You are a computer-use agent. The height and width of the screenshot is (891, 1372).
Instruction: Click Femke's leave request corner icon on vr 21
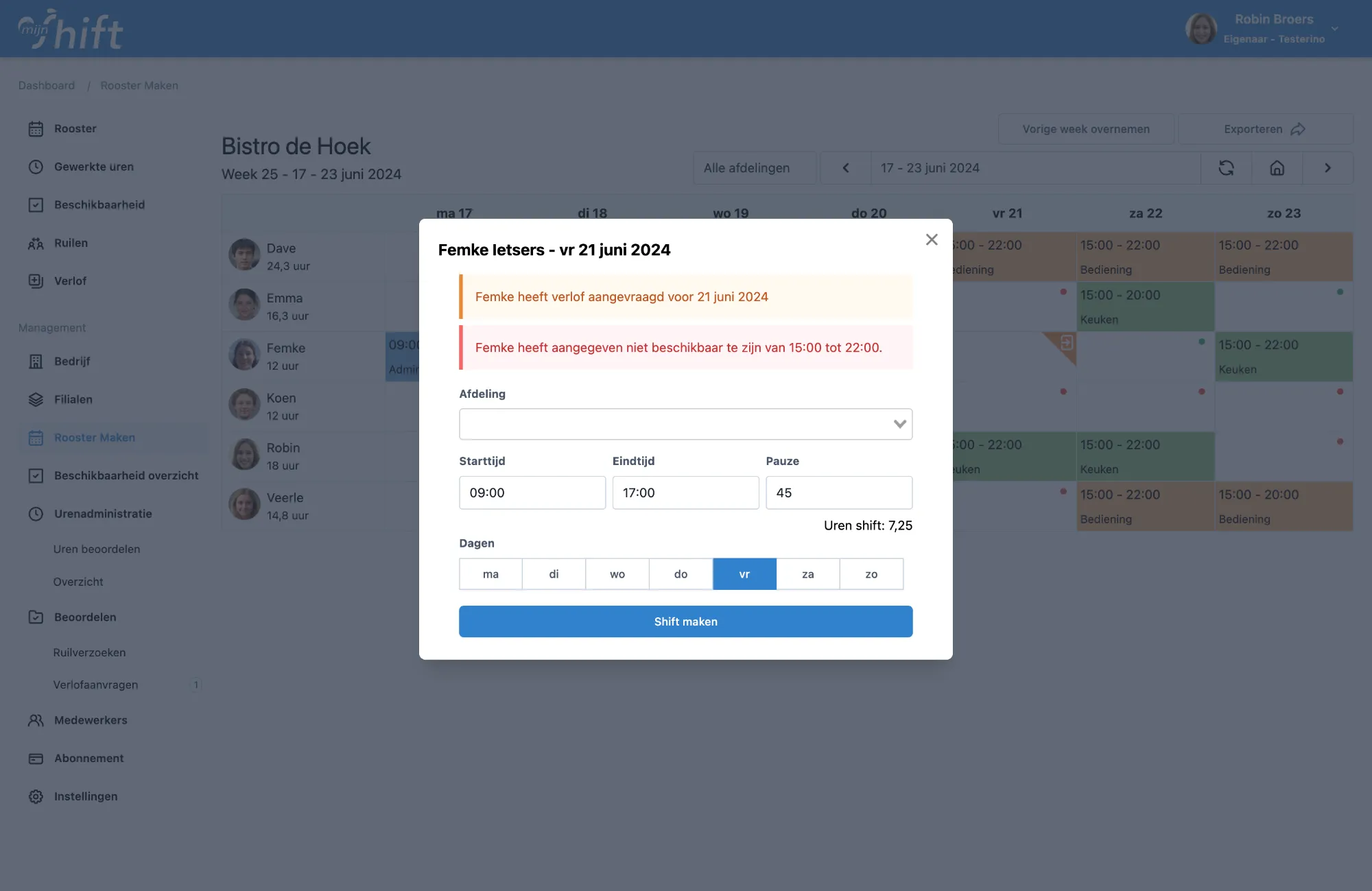click(1066, 342)
